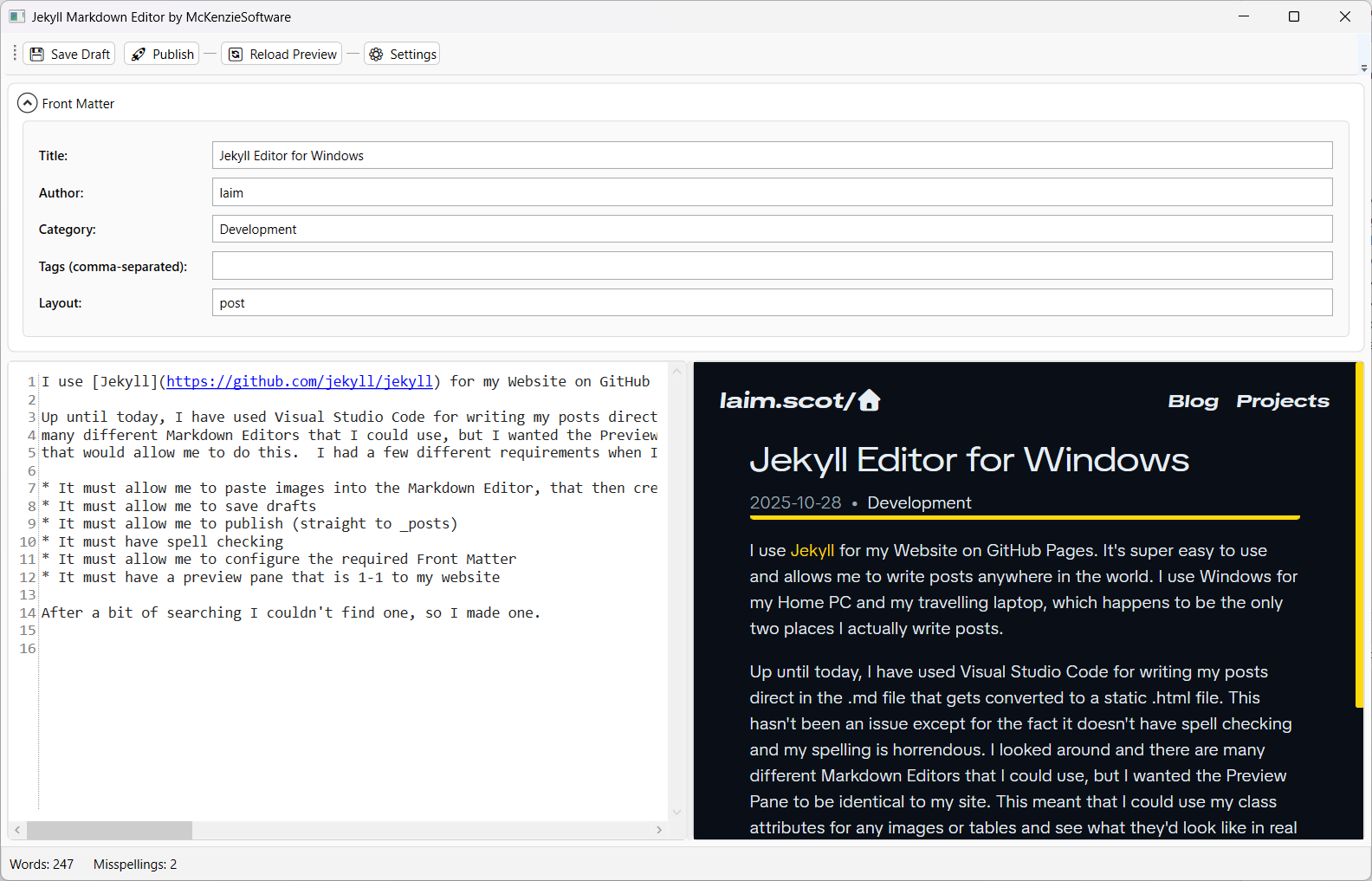Click the editor vertical scroll down arrow
Viewport: 1372px width, 881px height.
[x=677, y=812]
